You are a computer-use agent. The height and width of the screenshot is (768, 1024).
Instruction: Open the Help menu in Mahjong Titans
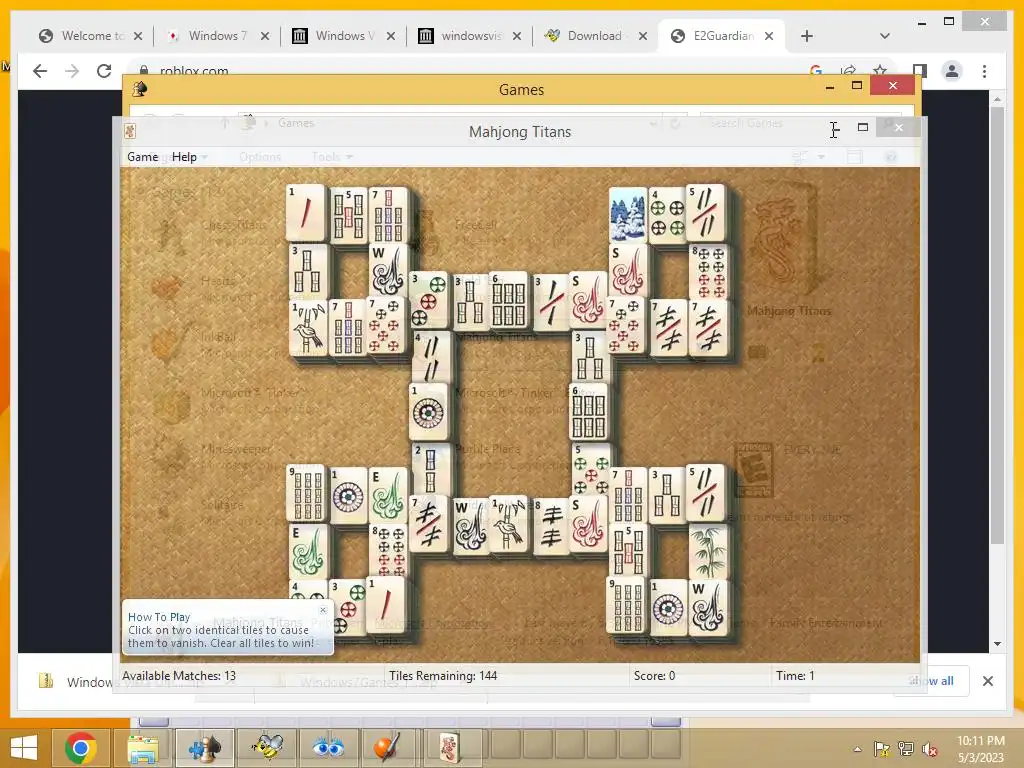point(184,157)
